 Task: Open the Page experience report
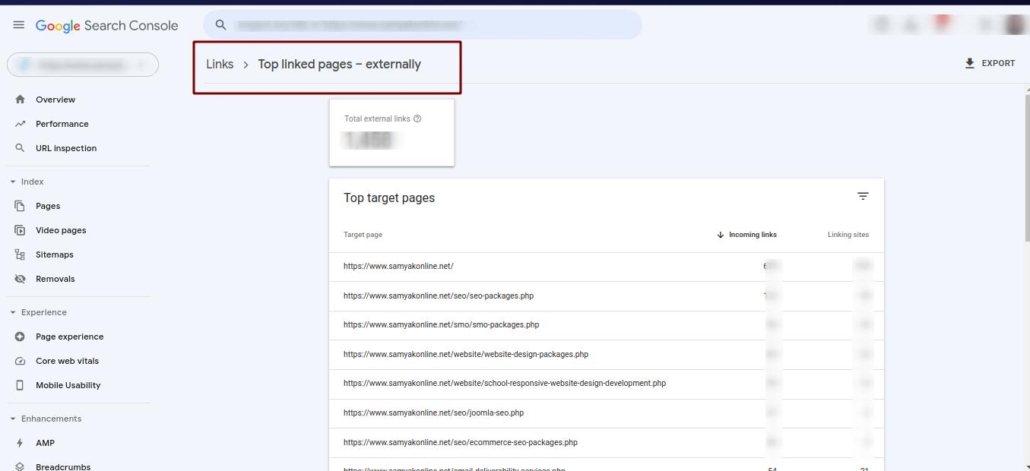click(x=70, y=337)
